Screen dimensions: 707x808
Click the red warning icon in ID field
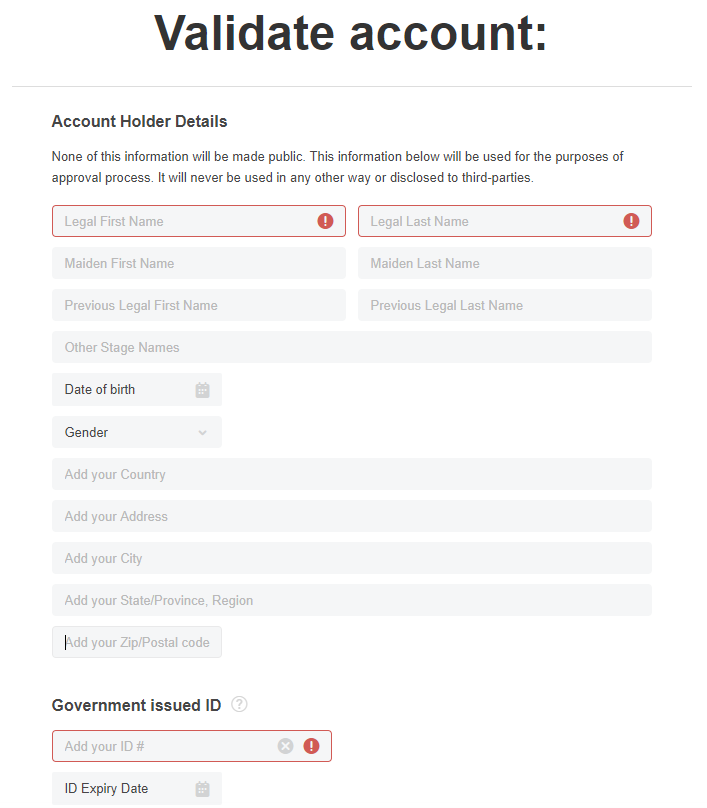click(311, 746)
